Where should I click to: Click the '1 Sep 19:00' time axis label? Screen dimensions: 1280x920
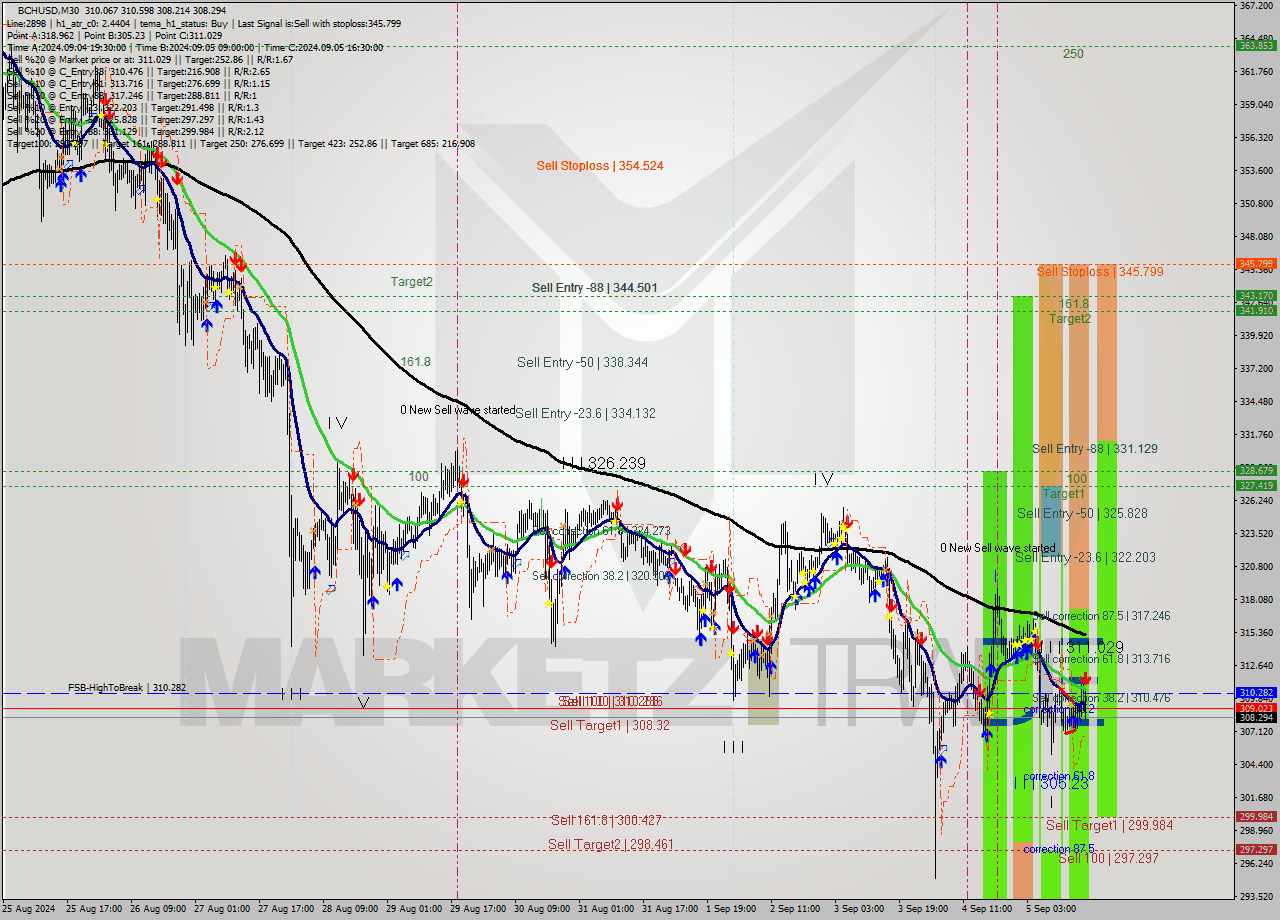(x=731, y=909)
